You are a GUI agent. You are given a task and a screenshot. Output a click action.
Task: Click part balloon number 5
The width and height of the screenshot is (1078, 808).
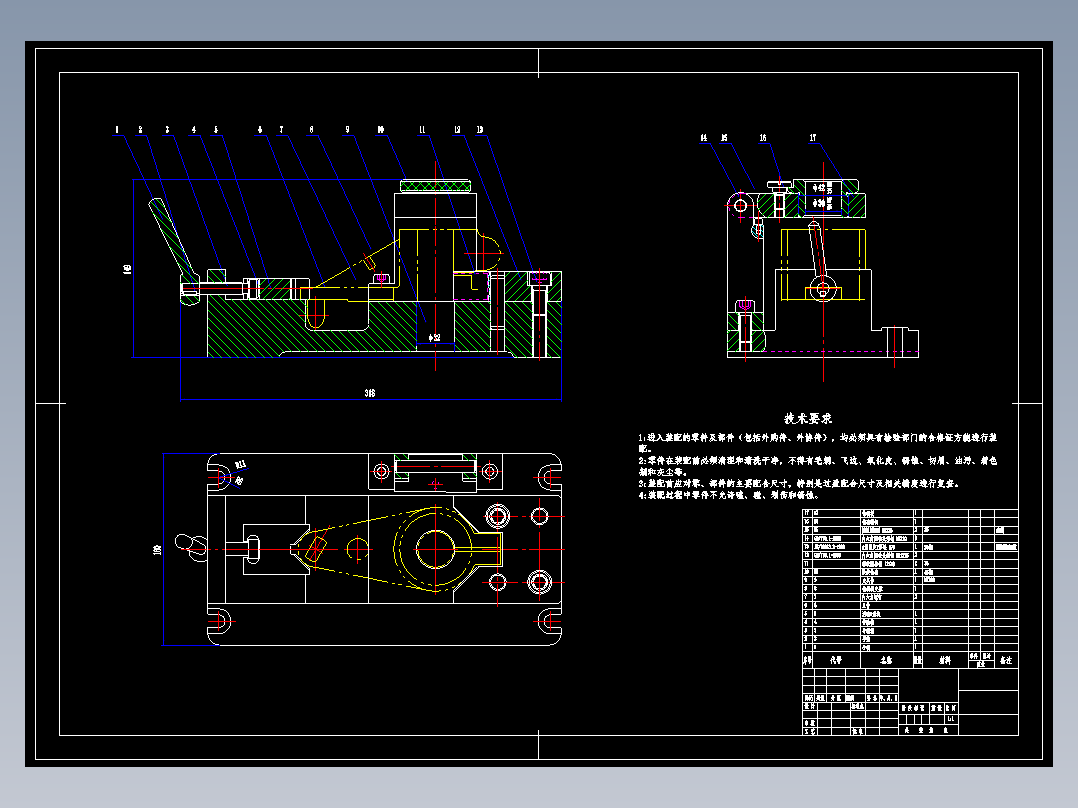pos(216,129)
